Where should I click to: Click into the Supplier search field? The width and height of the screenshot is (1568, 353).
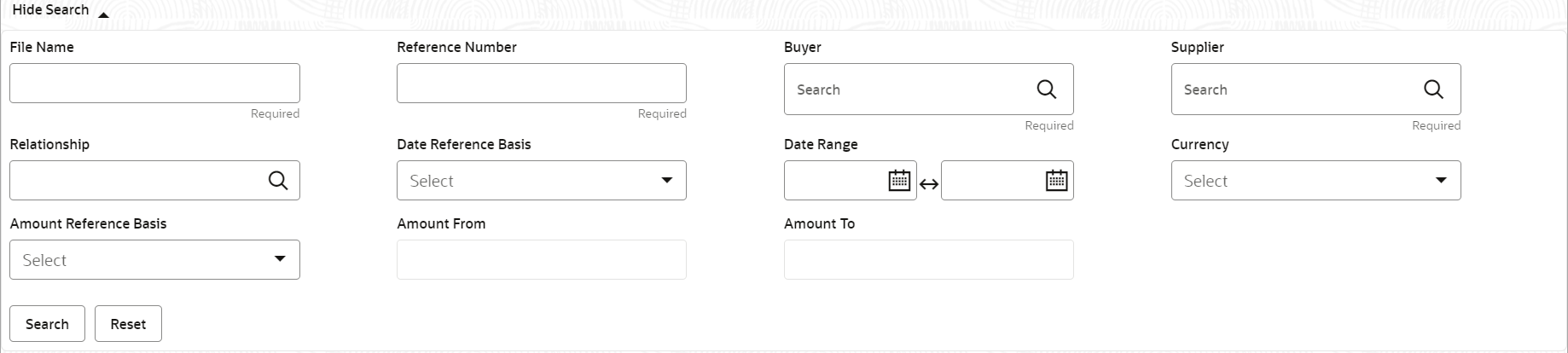1292,90
